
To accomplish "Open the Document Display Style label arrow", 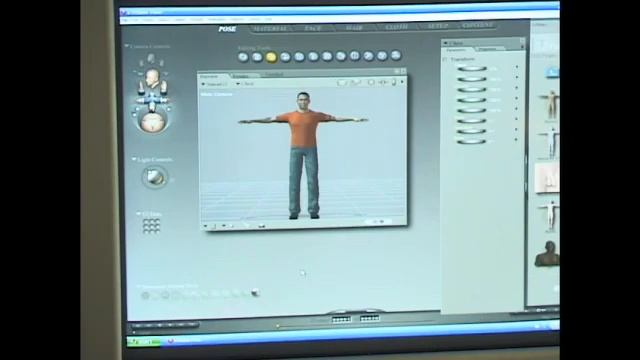I will point(138,287).
